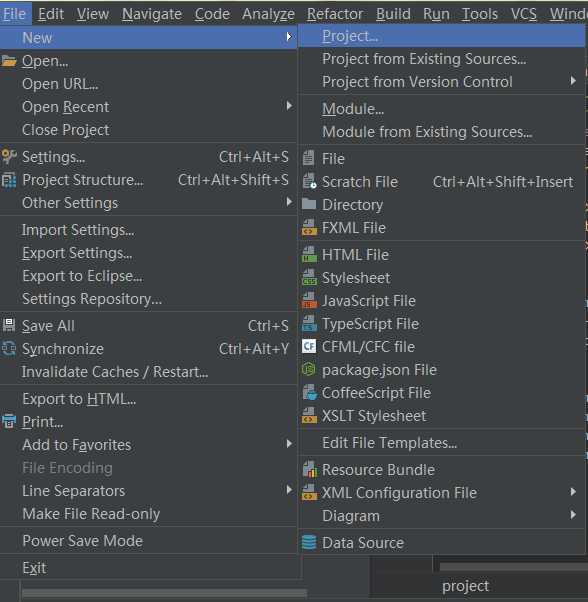
Task: Expand the Other Settings submenu arrow
Action: tap(289, 202)
